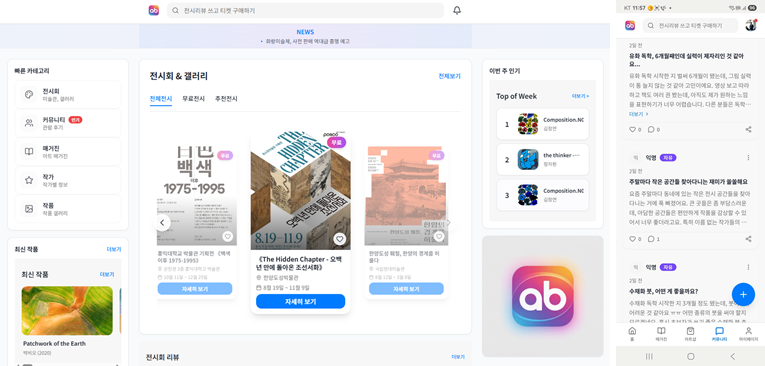Open options menu on 주말마다 작은 공간 post

(x=748, y=158)
